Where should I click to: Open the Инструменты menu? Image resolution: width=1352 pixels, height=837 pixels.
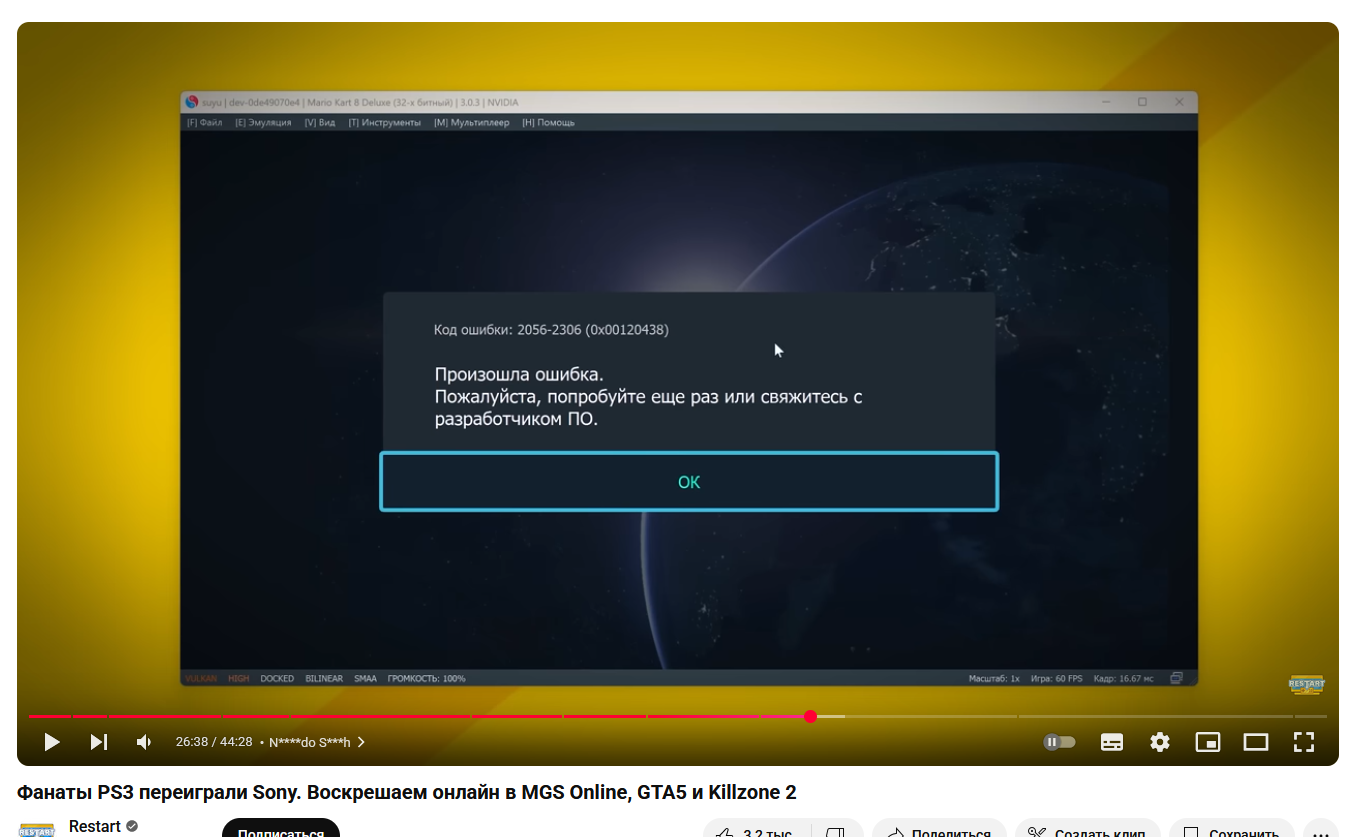coord(385,123)
